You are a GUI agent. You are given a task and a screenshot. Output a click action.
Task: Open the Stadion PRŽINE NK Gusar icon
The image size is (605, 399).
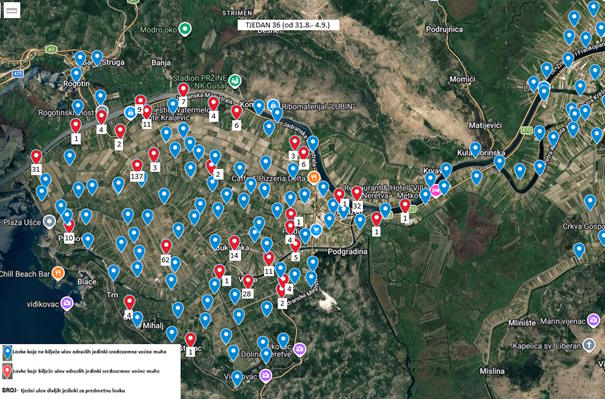(x=235, y=81)
